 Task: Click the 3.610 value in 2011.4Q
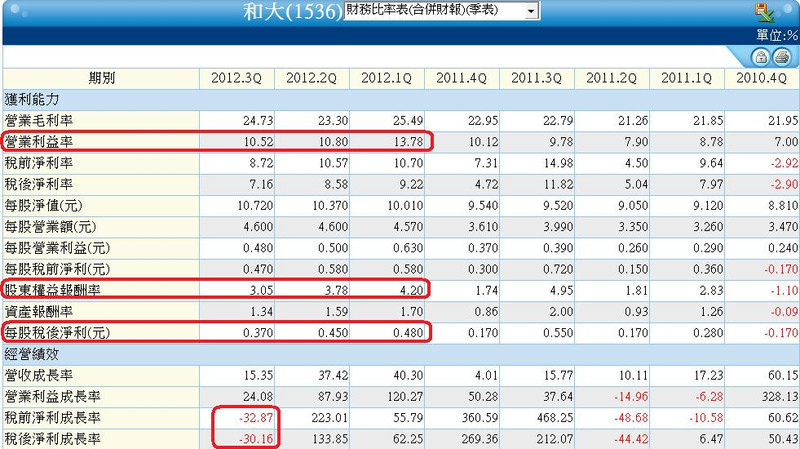point(483,227)
